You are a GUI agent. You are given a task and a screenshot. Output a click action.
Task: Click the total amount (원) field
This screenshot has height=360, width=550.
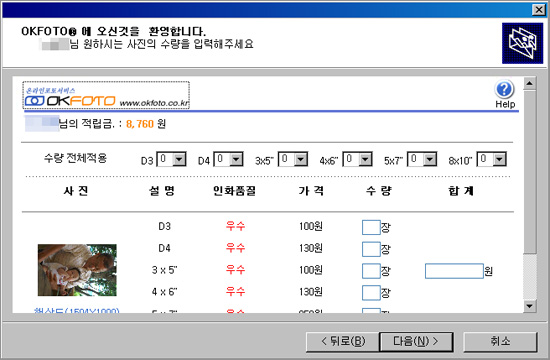click(x=454, y=271)
